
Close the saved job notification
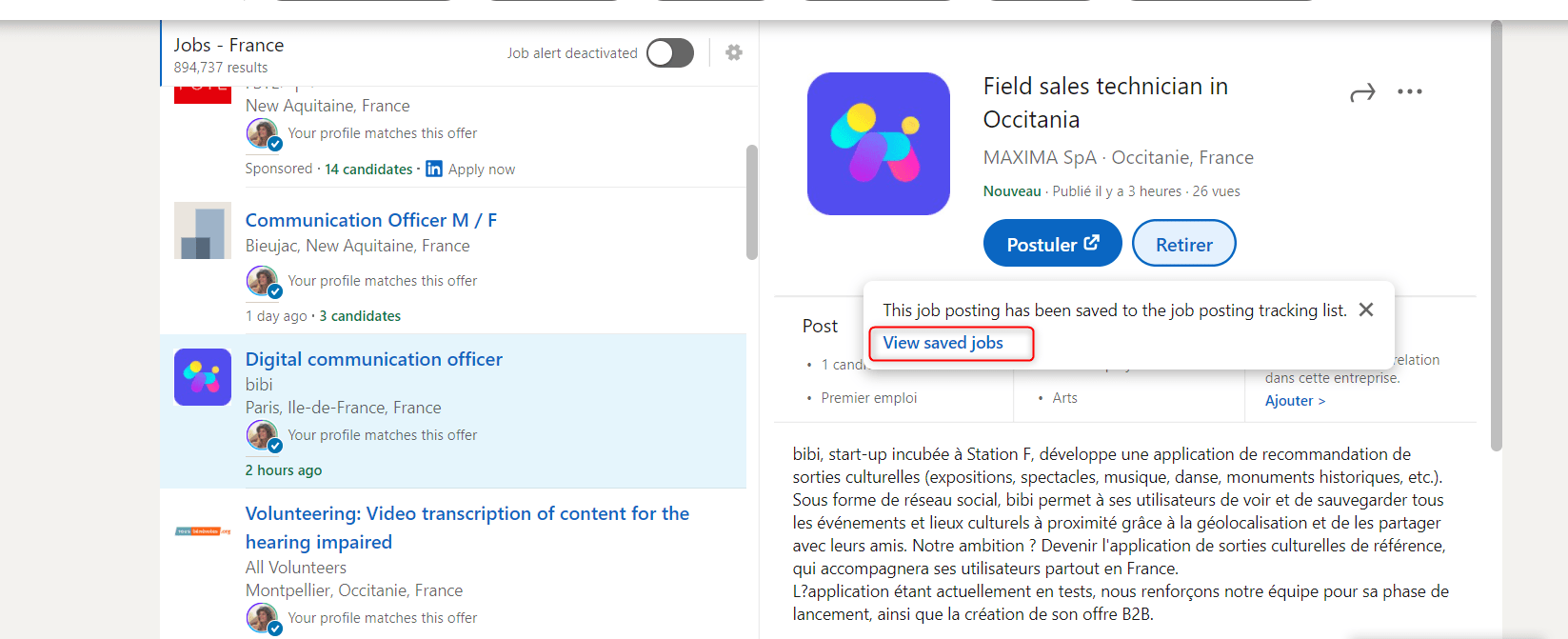click(x=1366, y=310)
